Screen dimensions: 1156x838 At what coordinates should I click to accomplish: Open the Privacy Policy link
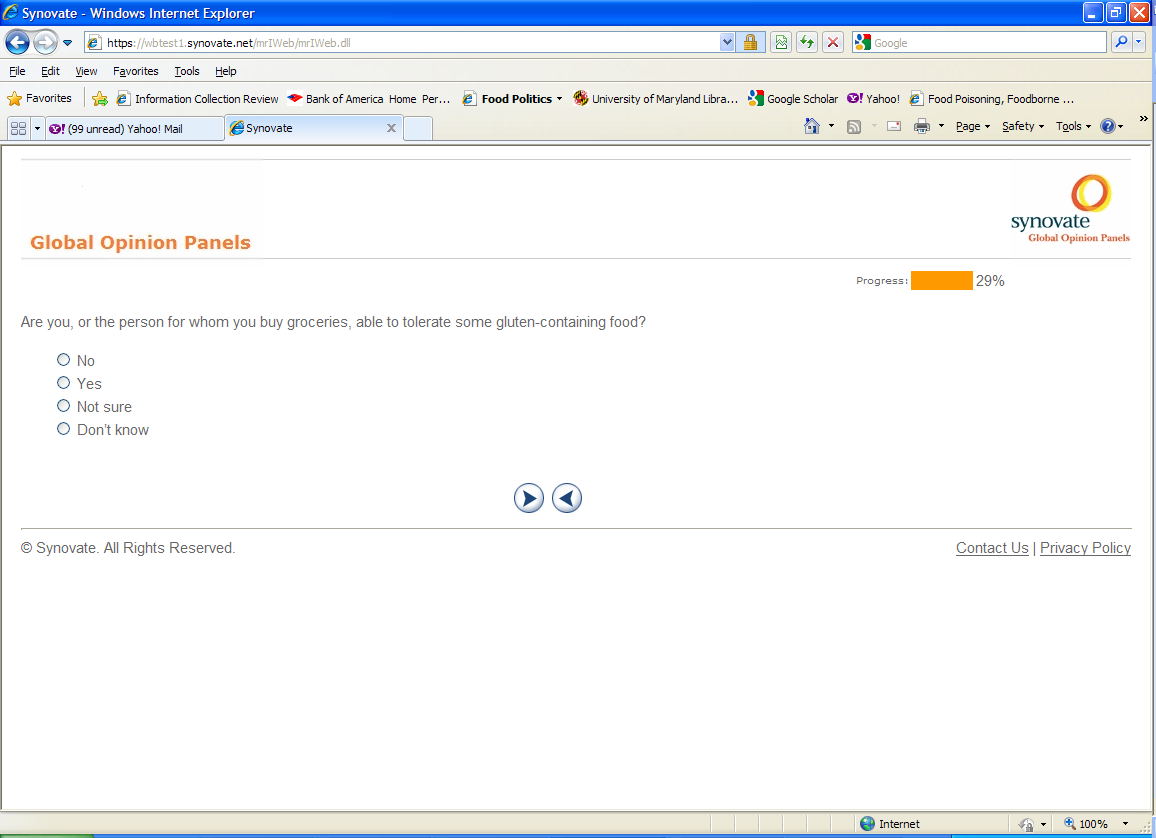pyautogui.click(x=1085, y=548)
